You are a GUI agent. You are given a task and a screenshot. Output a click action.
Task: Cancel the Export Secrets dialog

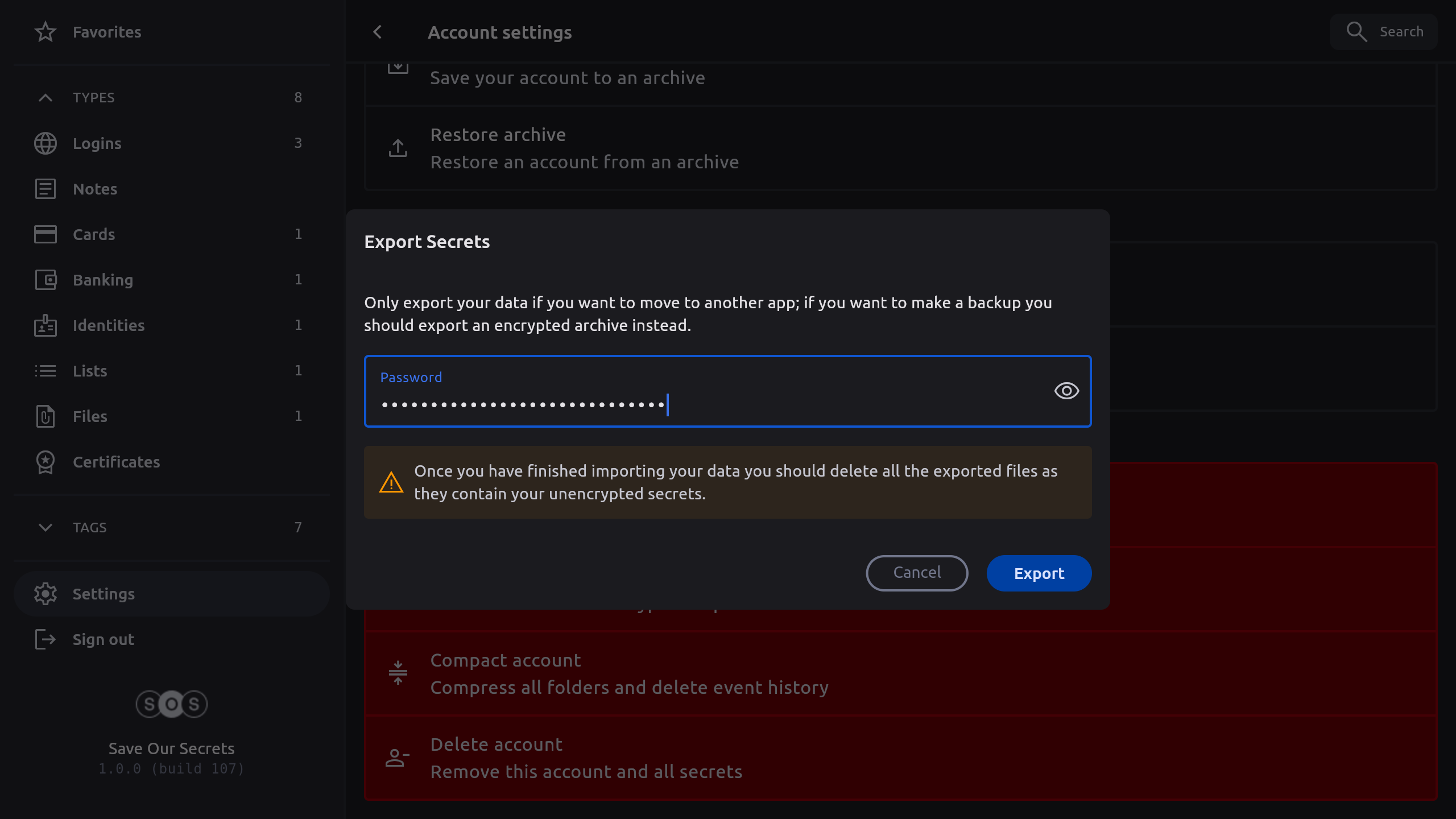point(917,573)
